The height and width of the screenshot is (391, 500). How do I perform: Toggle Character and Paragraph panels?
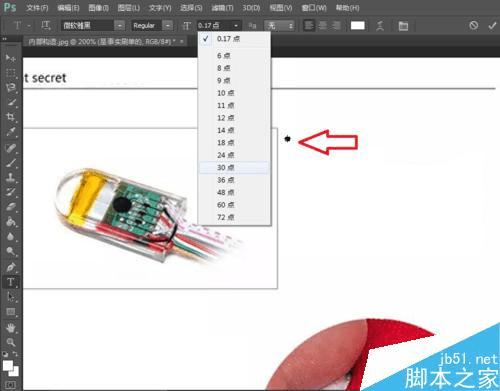pos(403,25)
